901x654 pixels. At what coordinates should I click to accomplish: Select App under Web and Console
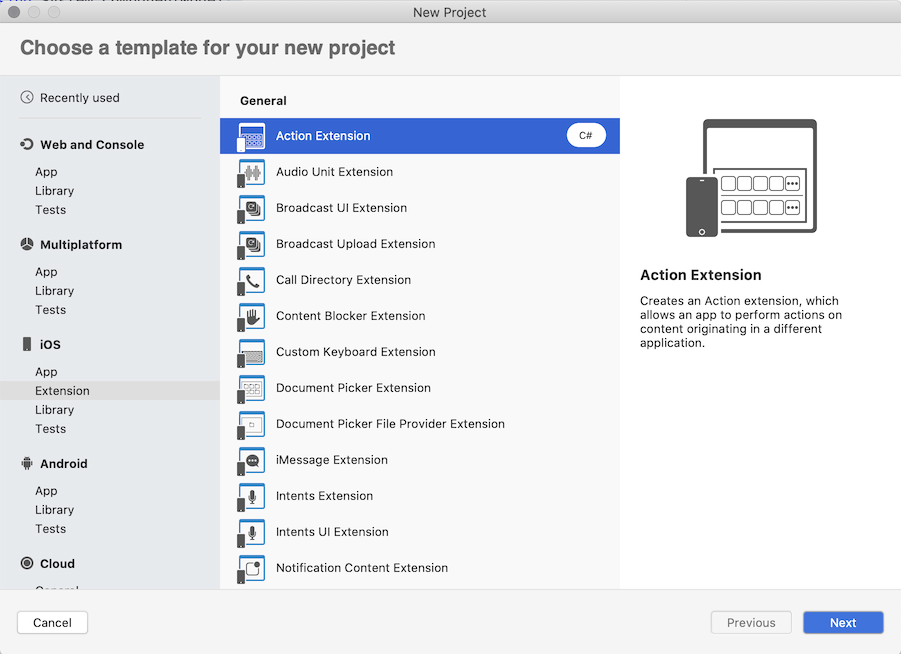(x=46, y=172)
